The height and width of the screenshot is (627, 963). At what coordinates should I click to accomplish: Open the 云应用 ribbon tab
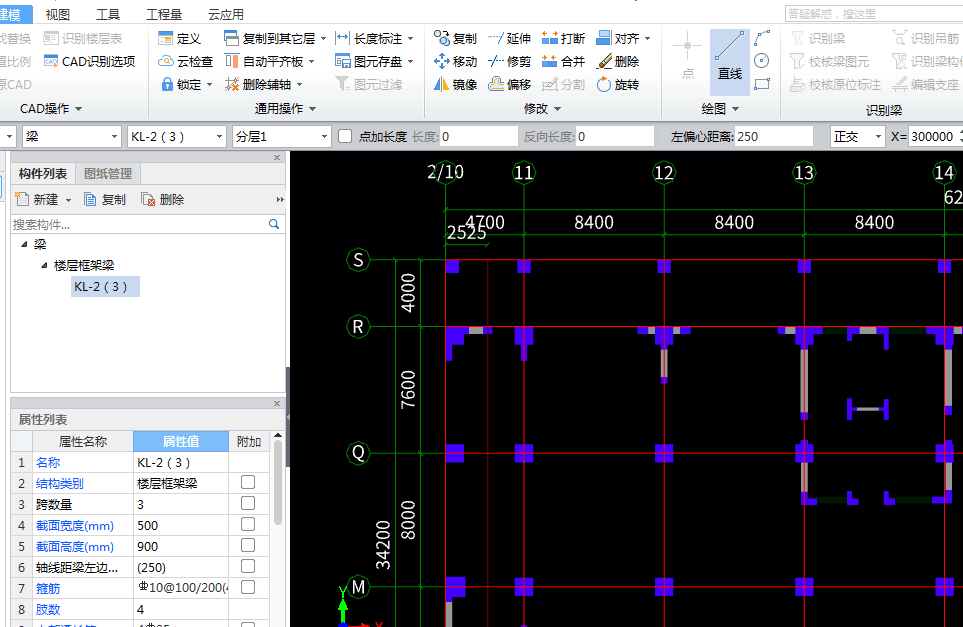tap(226, 14)
